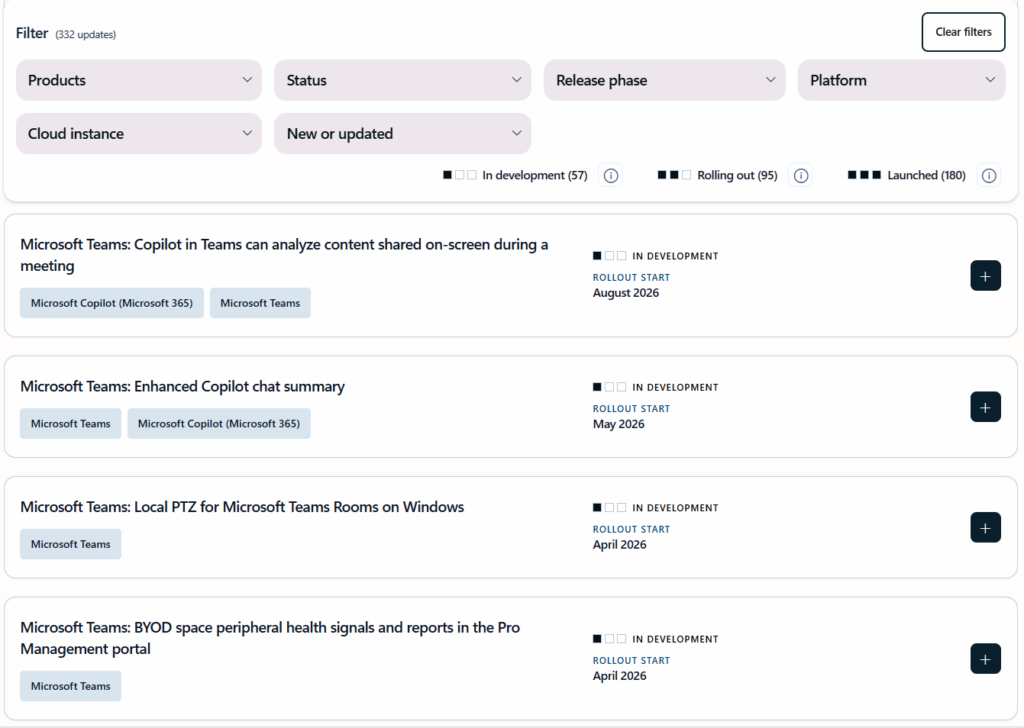The width and height of the screenshot is (1024, 728).
Task: Click Microsoft Teams tag under Local PTZ item
Action: pos(70,544)
